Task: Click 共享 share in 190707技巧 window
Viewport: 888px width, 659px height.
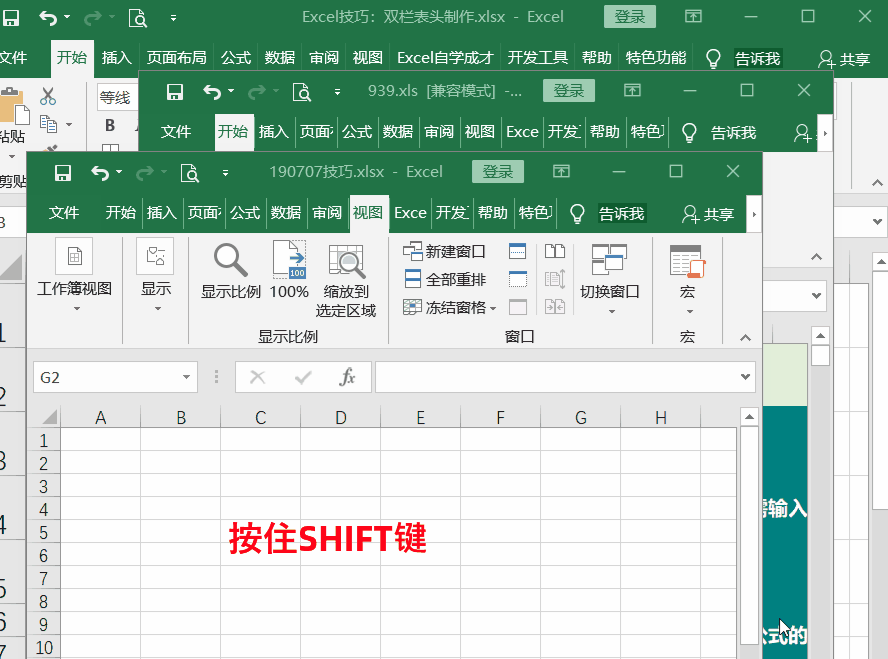Action: click(x=708, y=213)
